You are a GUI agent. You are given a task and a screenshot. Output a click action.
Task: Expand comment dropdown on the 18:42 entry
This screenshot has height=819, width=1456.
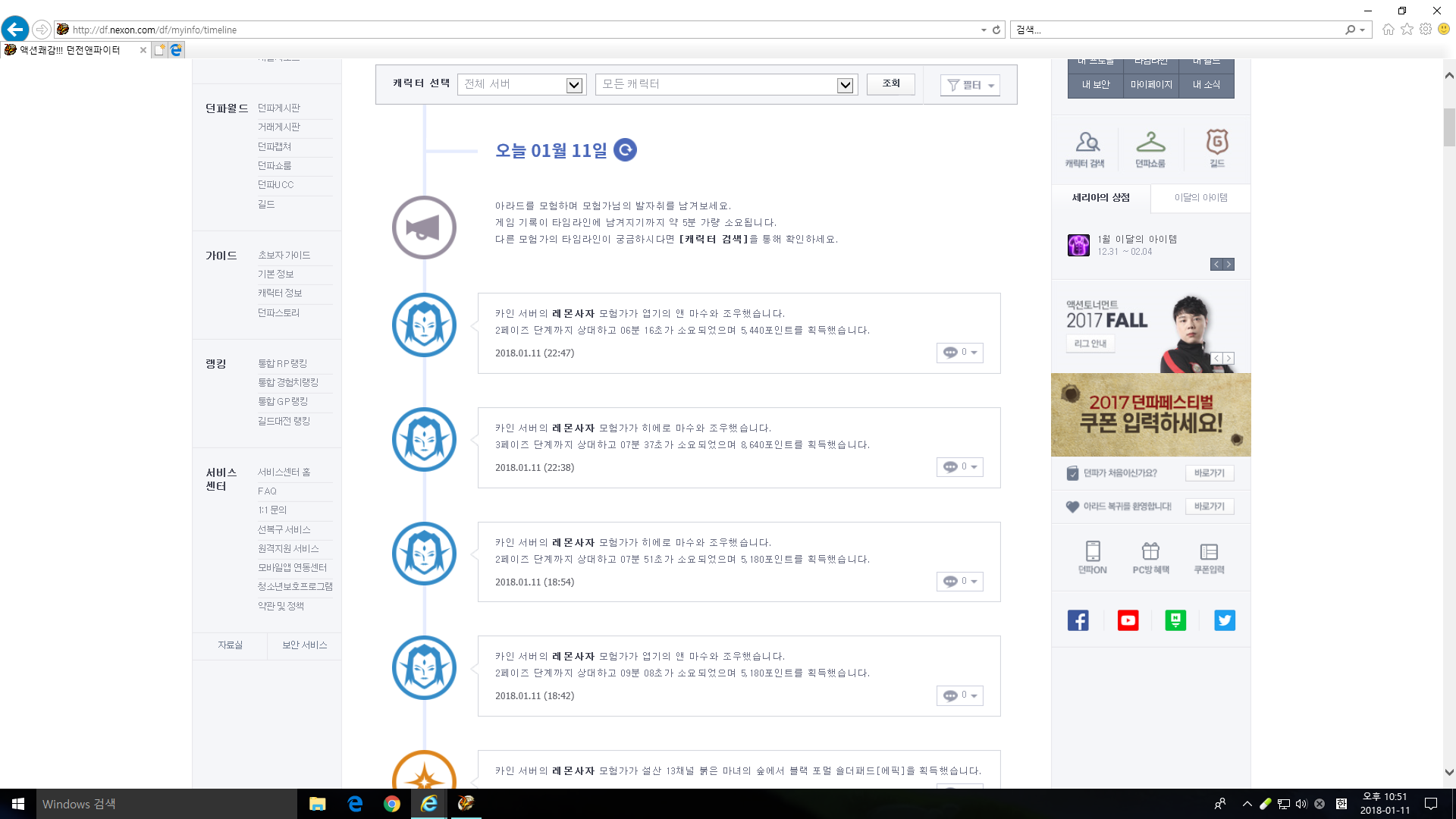click(x=960, y=695)
